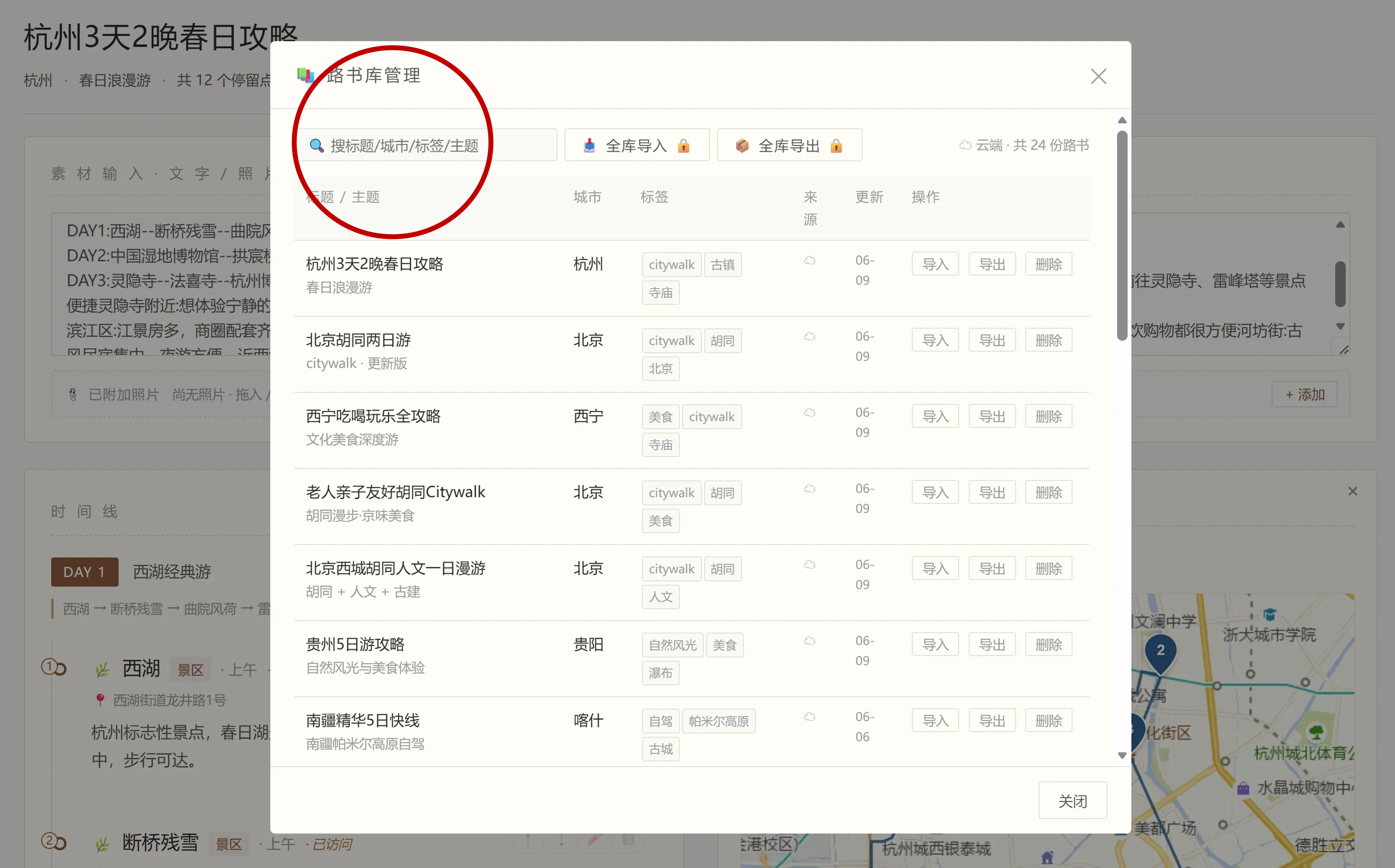Click the 城市 column header
This screenshot has height=868, width=1395.
coord(587,197)
